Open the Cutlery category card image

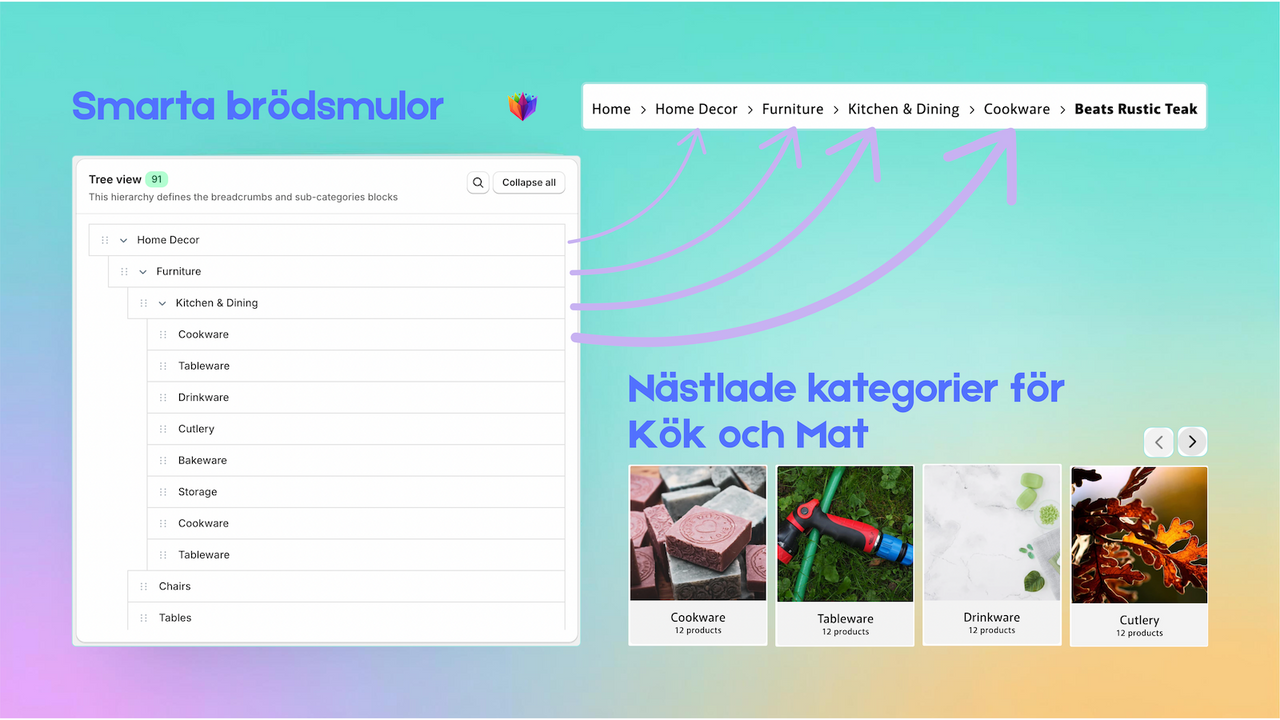click(x=1139, y=535)
